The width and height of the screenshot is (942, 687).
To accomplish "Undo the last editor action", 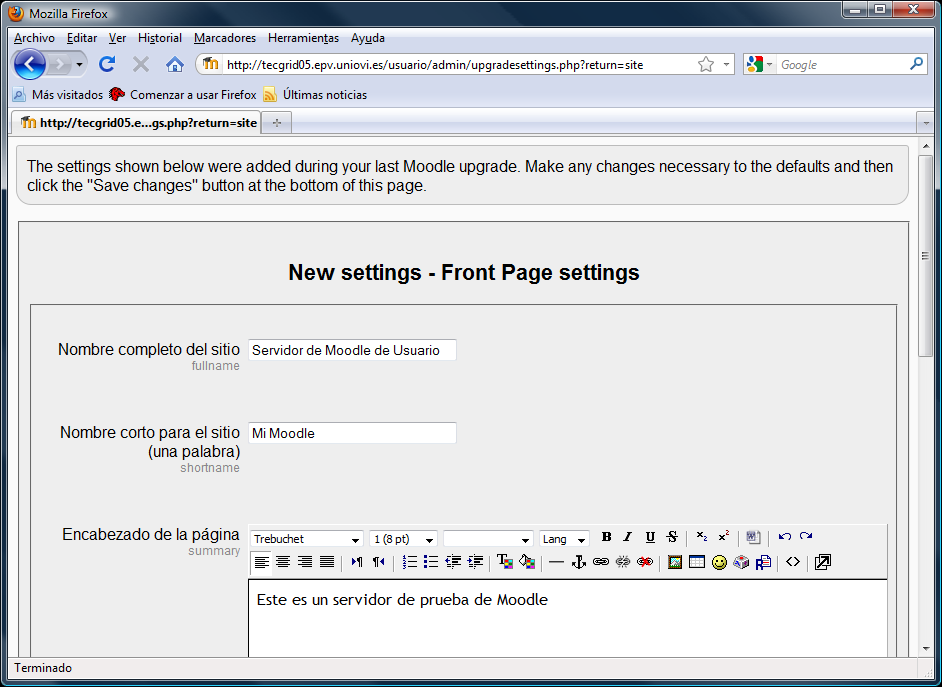I will [784, 537].
